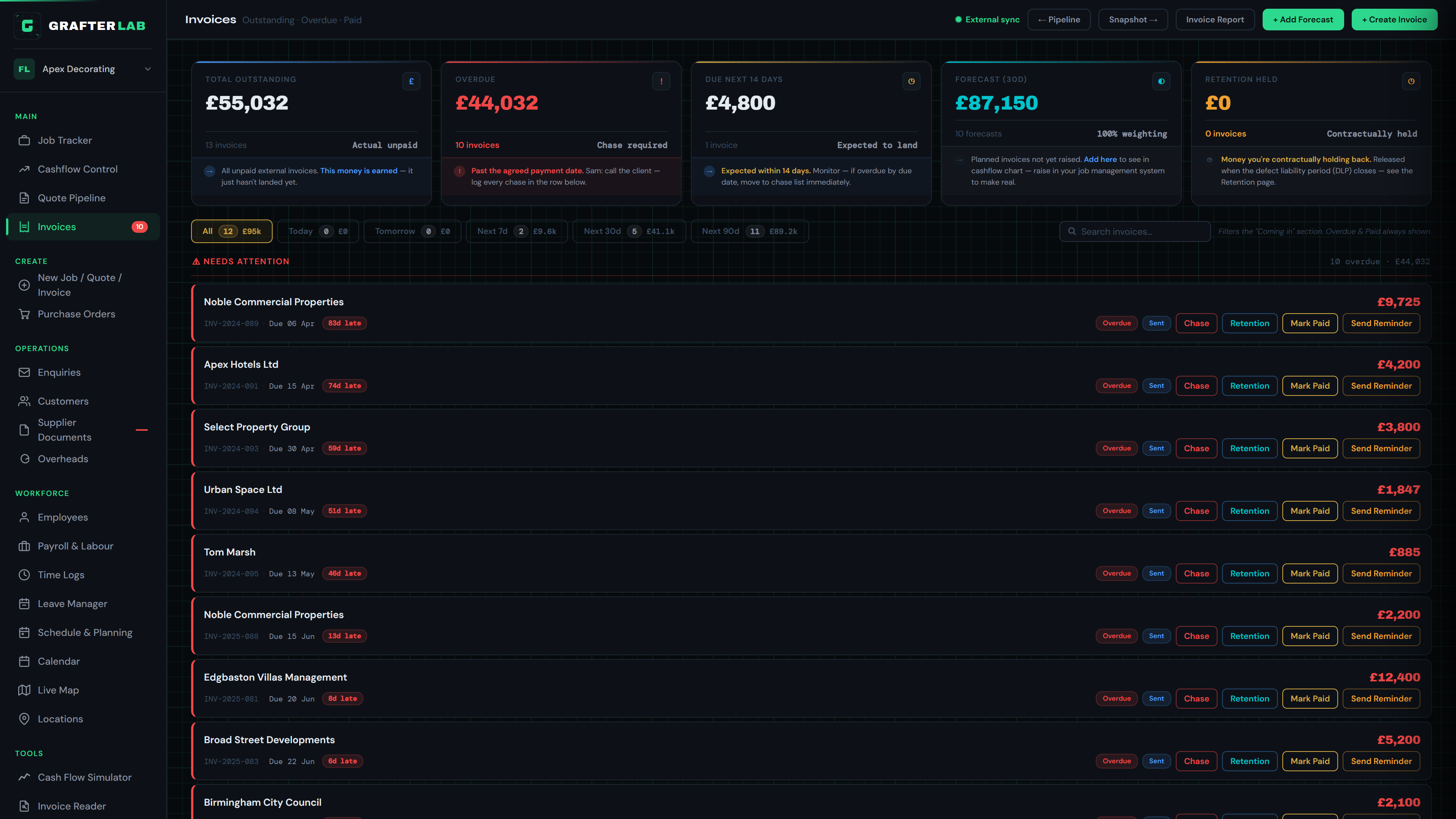The image size is (1456, 819).
Task: Click 'Add here' link in Forecast card
Action: tap(1100, 159)
